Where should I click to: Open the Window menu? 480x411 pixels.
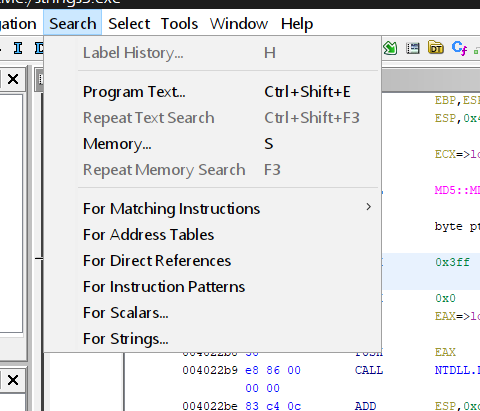click(x=239, y=24)
